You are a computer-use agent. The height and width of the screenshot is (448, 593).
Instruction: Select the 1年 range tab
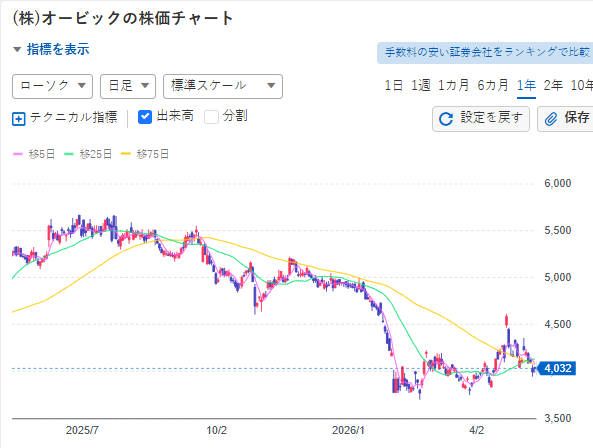pos(526,85)
